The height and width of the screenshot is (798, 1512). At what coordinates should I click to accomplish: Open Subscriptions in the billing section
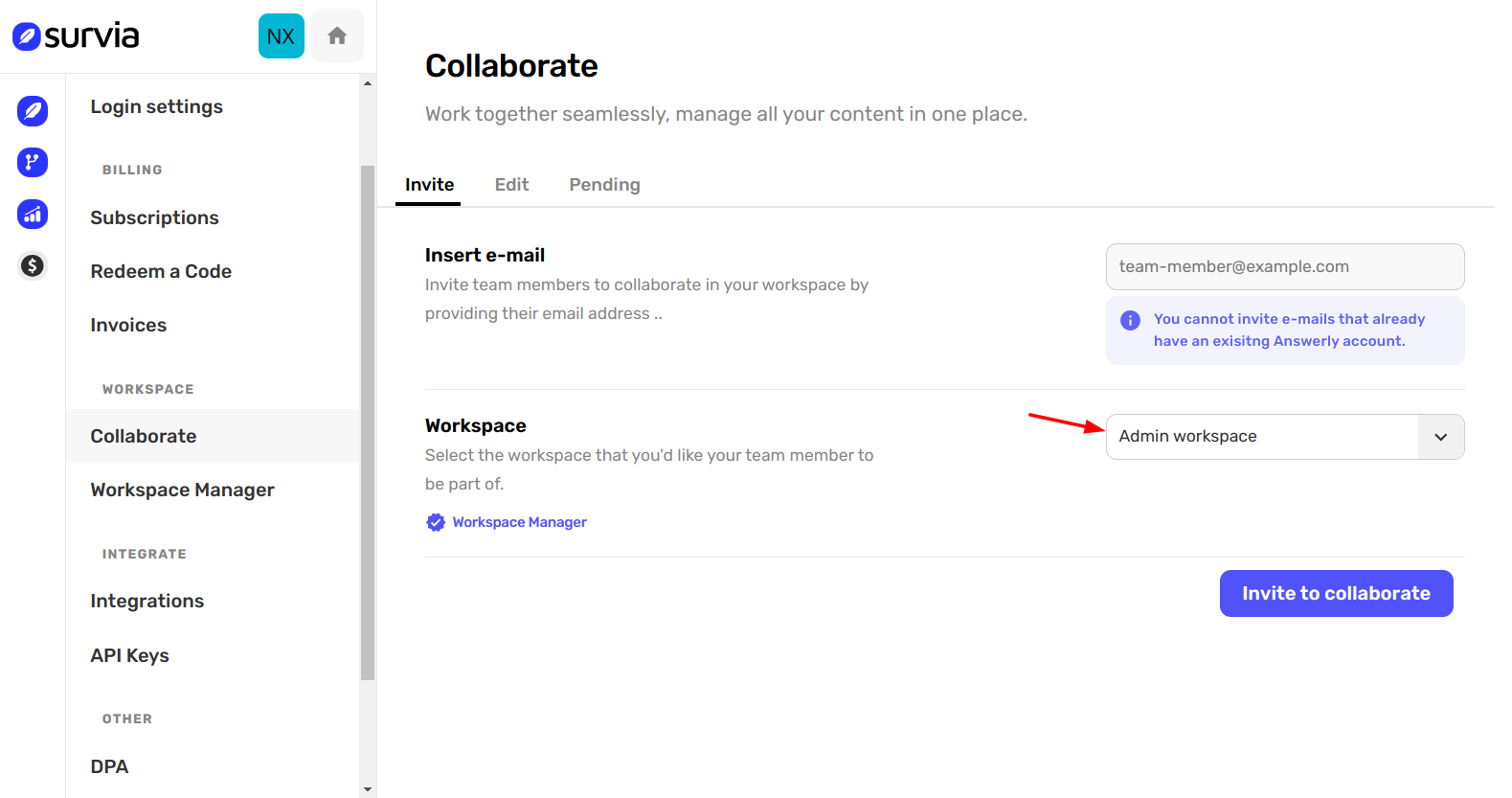tap(154, 217)
